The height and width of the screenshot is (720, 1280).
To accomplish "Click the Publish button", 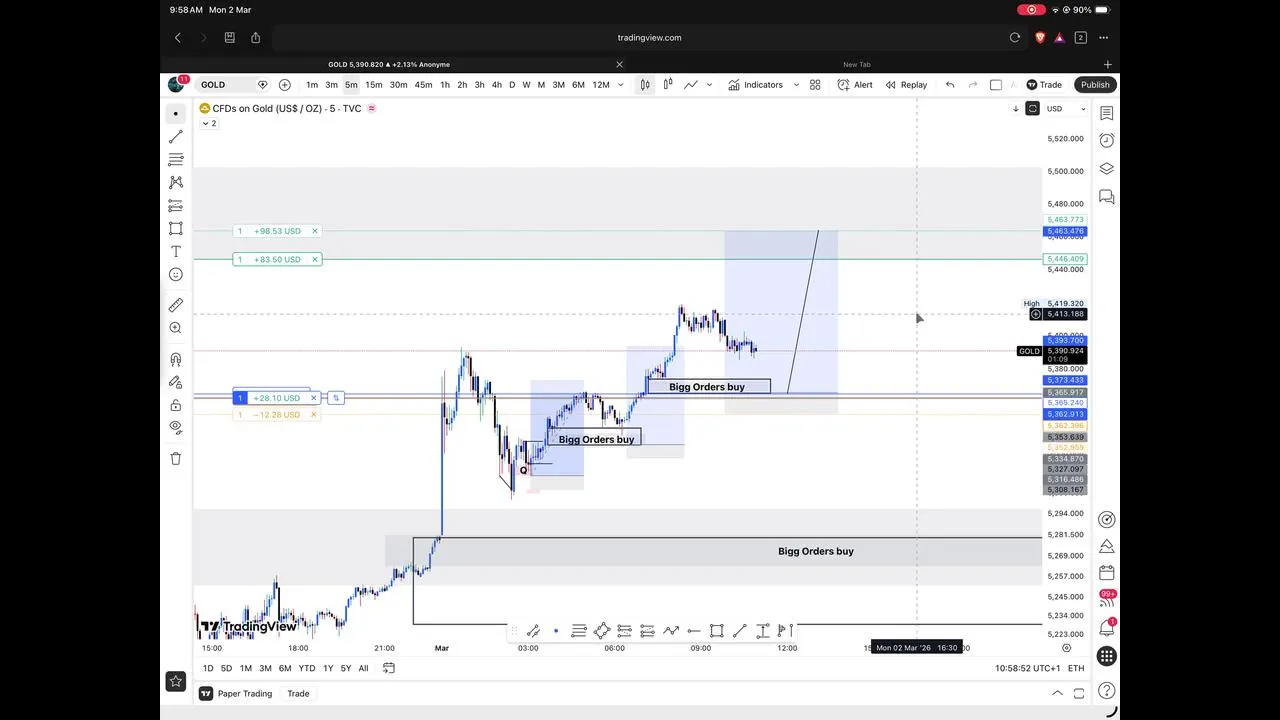I will [1095, 85].
